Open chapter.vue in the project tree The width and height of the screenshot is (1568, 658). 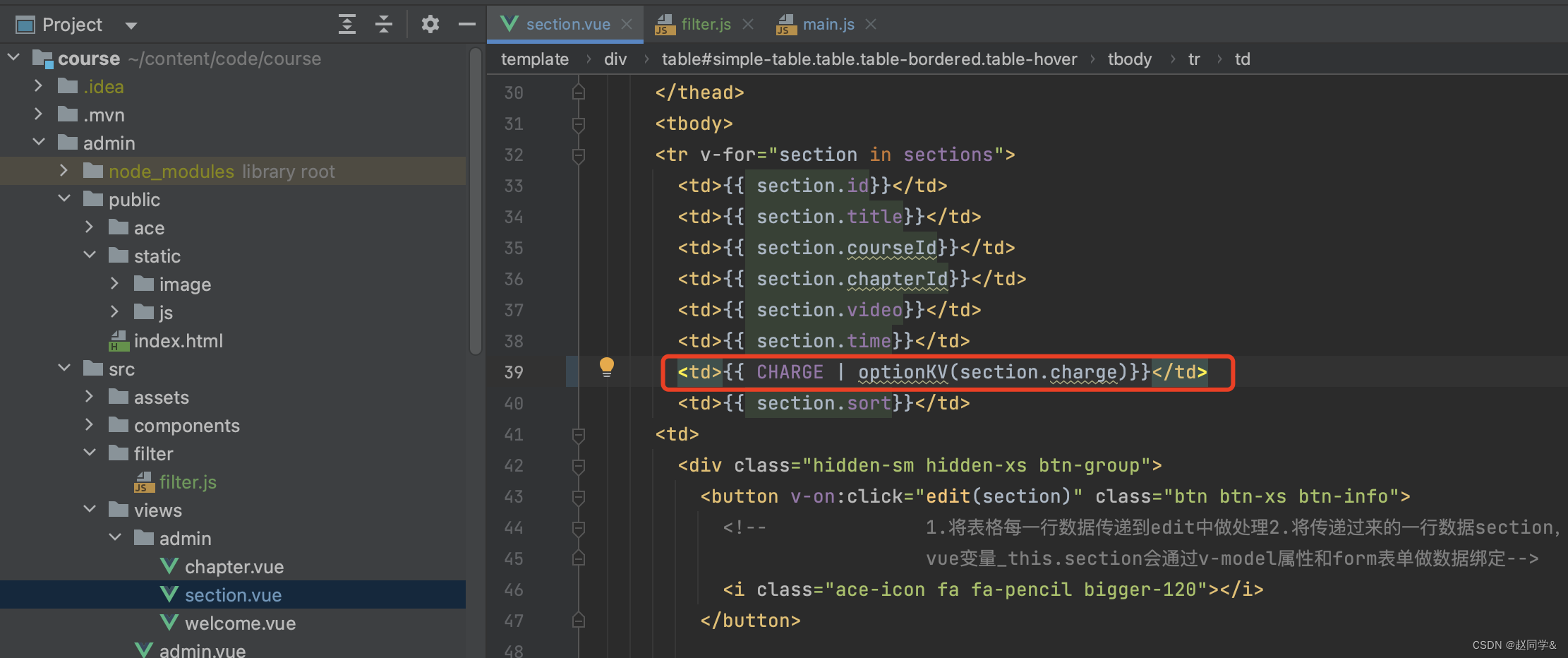(x=234, y=567)
